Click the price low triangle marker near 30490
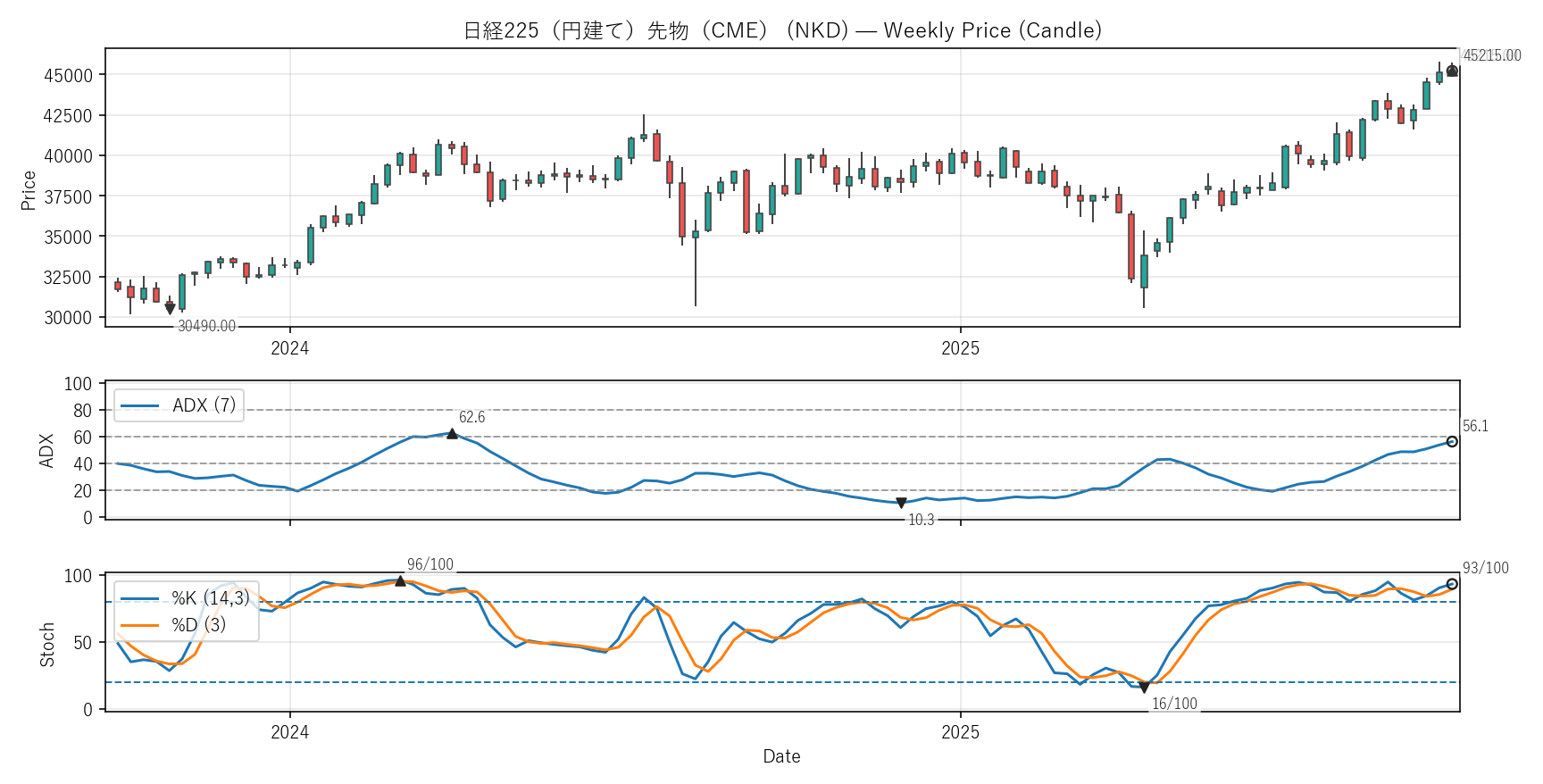1543x784 pixels. [x=170, y=309]
